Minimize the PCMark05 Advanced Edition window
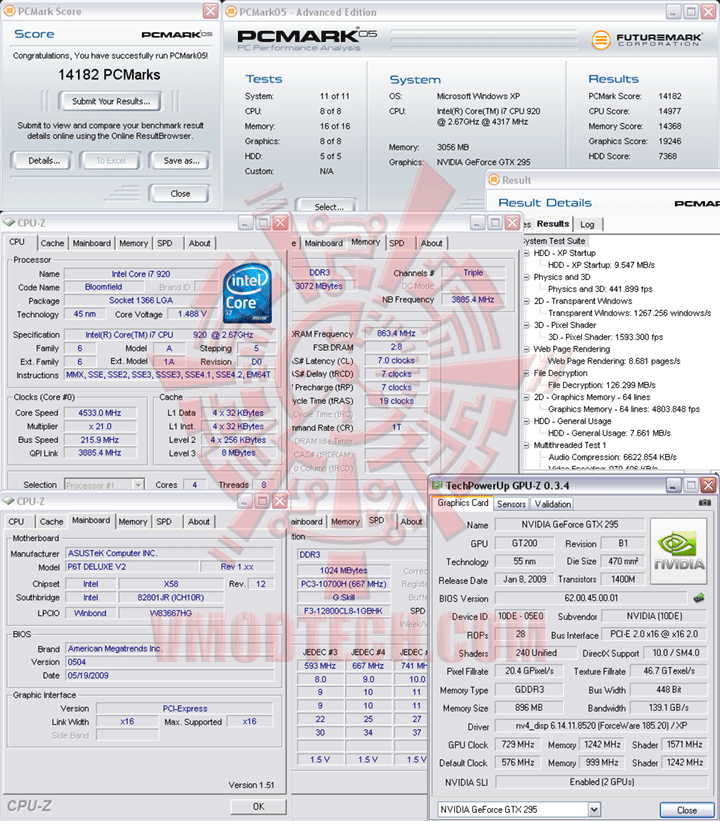The height and width of the screenshot is (821, 720). (x=673, y=12)
